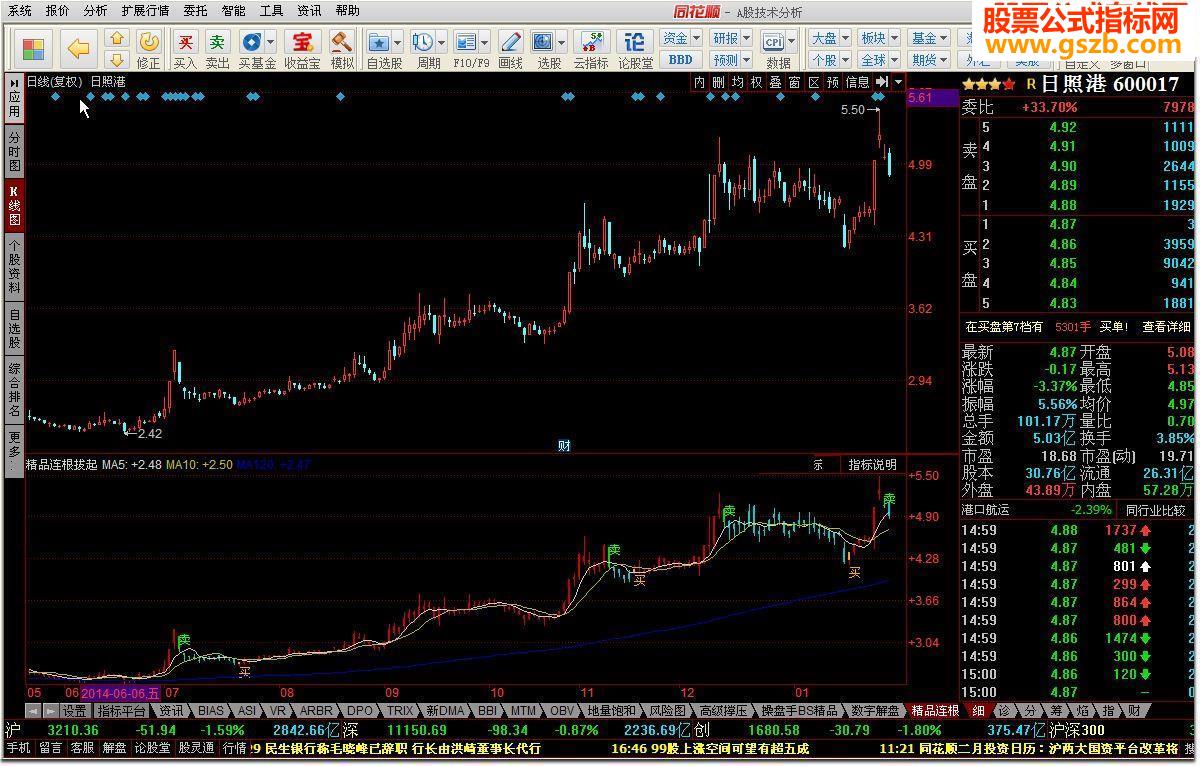1200x766 pixels.
Task: Open the 报价 menu
Action: pyautogui.click(x=58, y=10)
